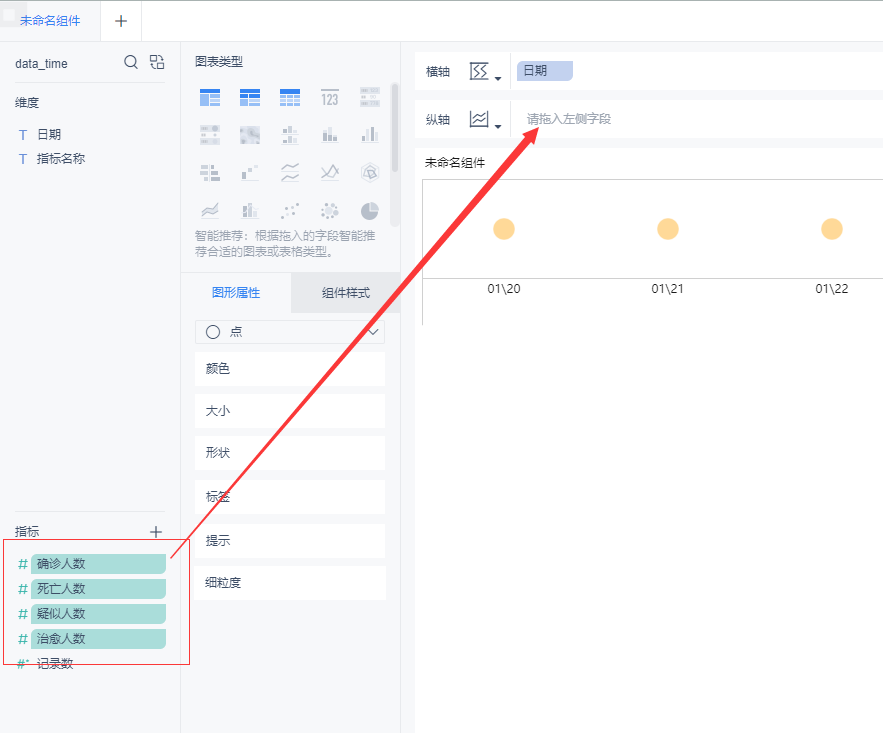The image size is (883, 733).
Task: Choose the 123 KPI indicator card chart type
Action: (330, 98)
